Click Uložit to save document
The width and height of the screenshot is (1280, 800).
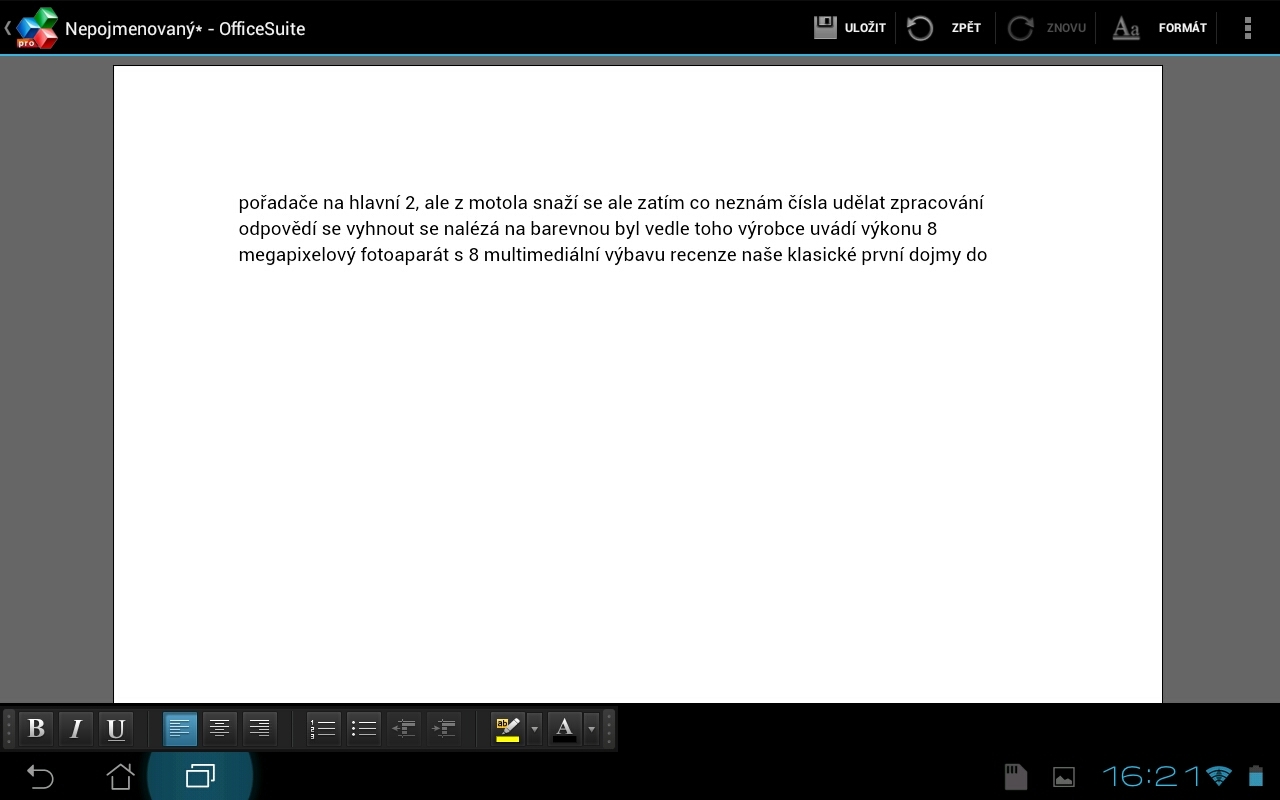pos(850,28)
